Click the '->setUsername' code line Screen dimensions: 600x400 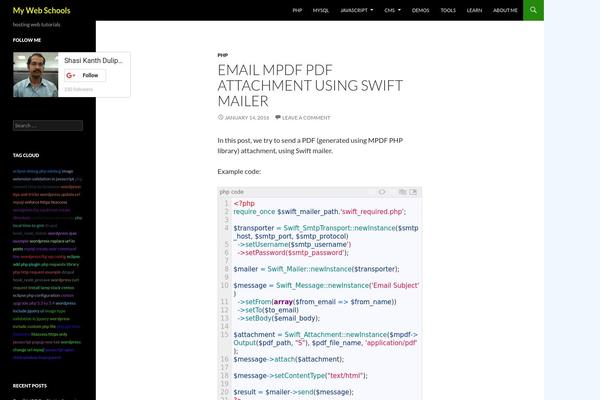point(294,244)
